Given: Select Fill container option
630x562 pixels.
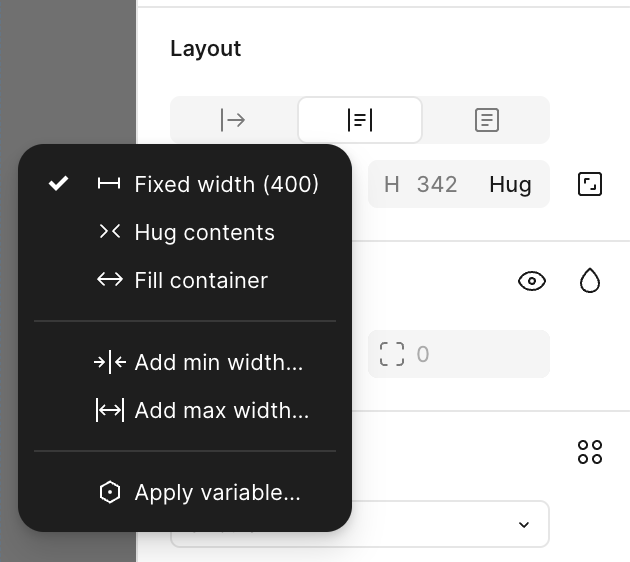Looking at the screenshot, I should click(x=201, y=280).
